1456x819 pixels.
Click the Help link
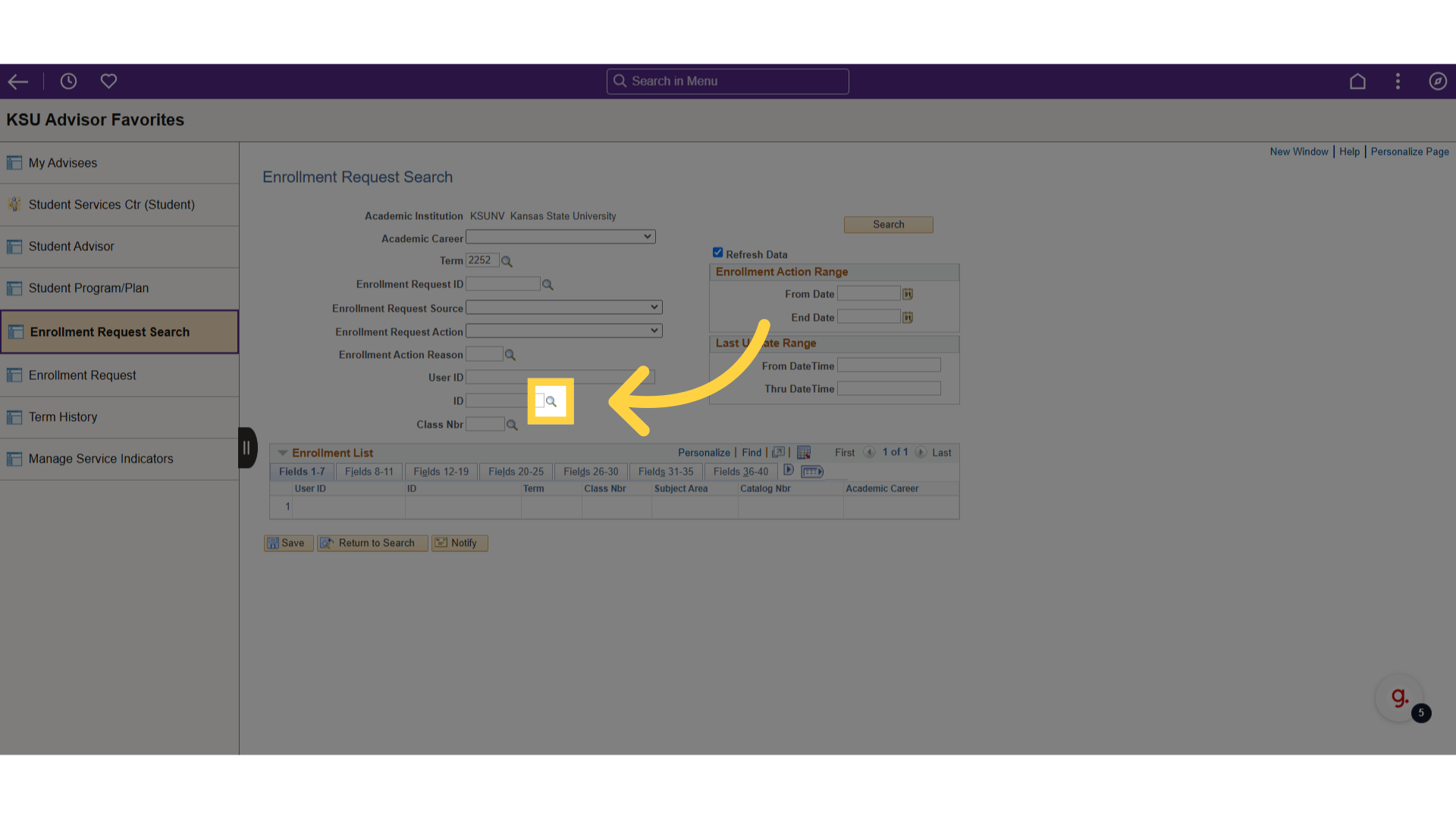[x=1349, y=152]
